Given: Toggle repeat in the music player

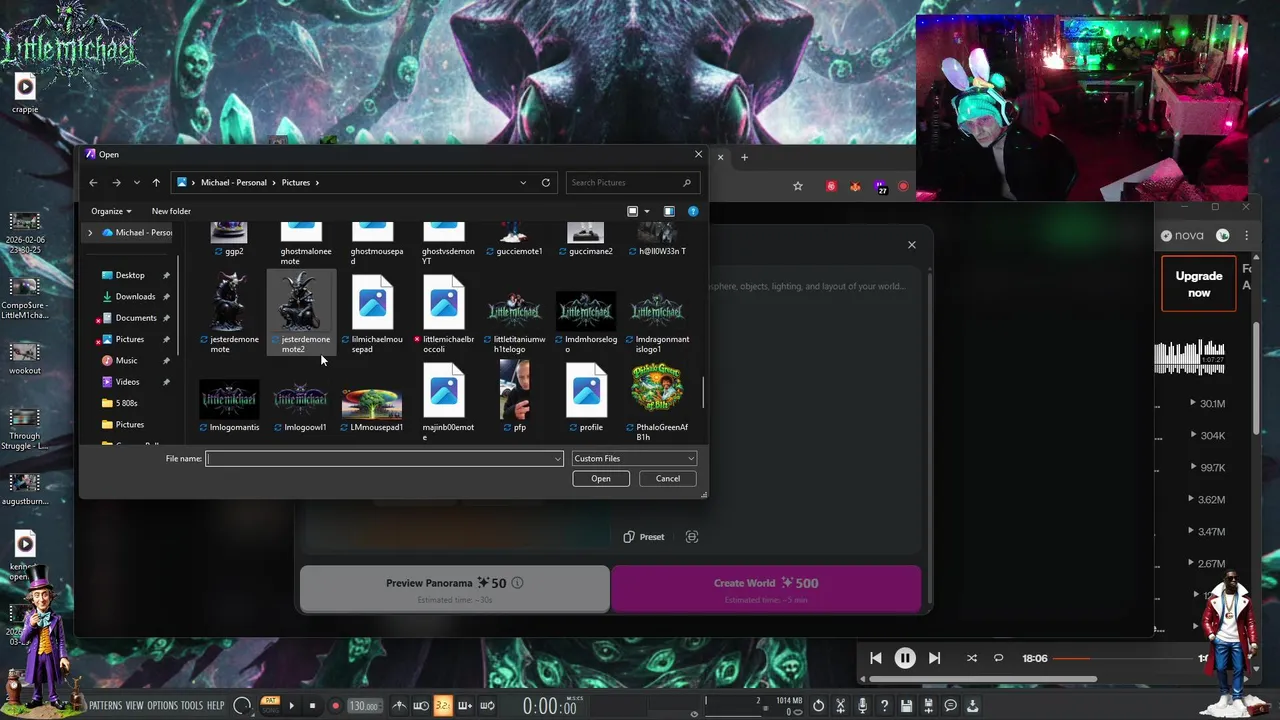Looking at the screenshot, I should click(998, 658).
